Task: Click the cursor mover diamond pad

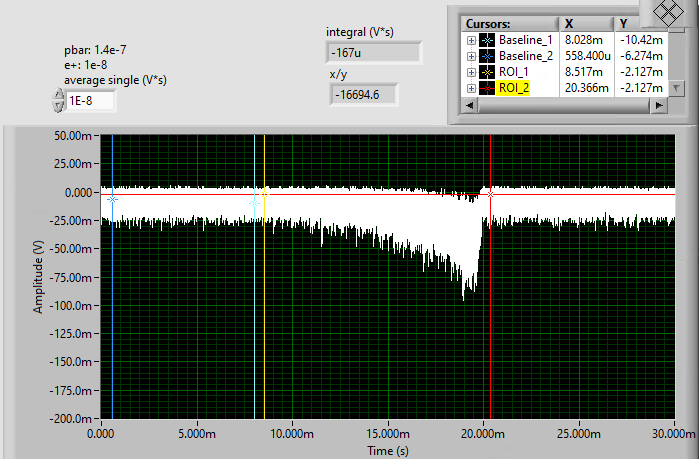Action: 668,12
